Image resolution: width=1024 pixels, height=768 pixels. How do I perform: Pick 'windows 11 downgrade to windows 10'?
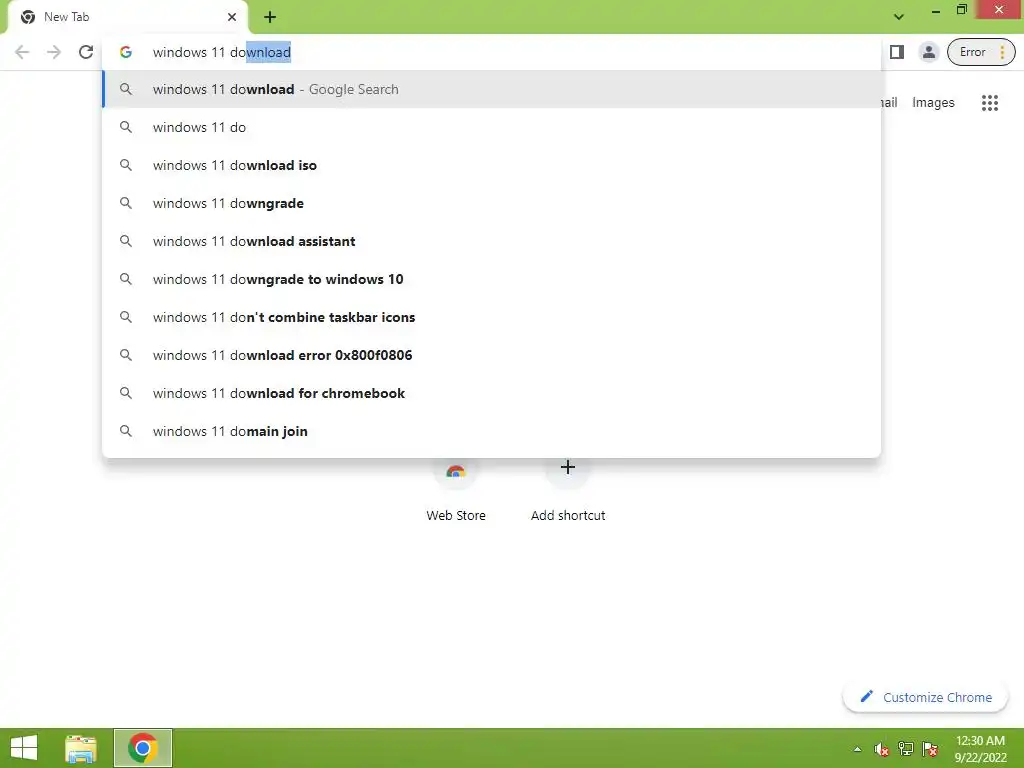492,279
